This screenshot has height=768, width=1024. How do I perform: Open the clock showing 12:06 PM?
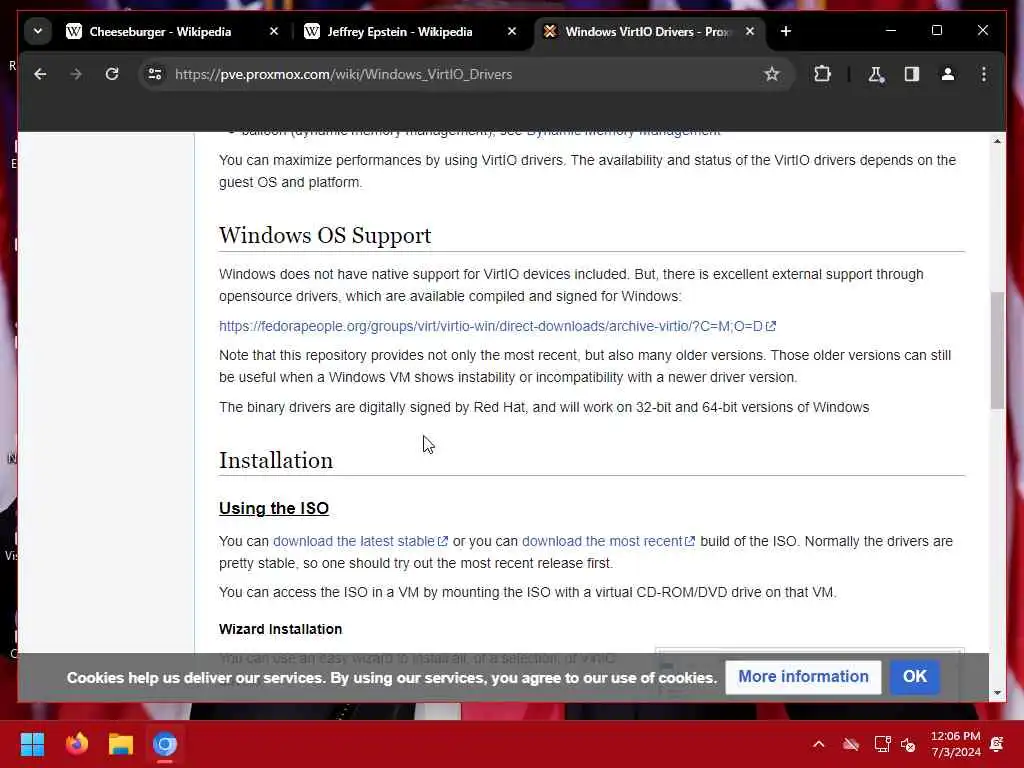point(955,744)
